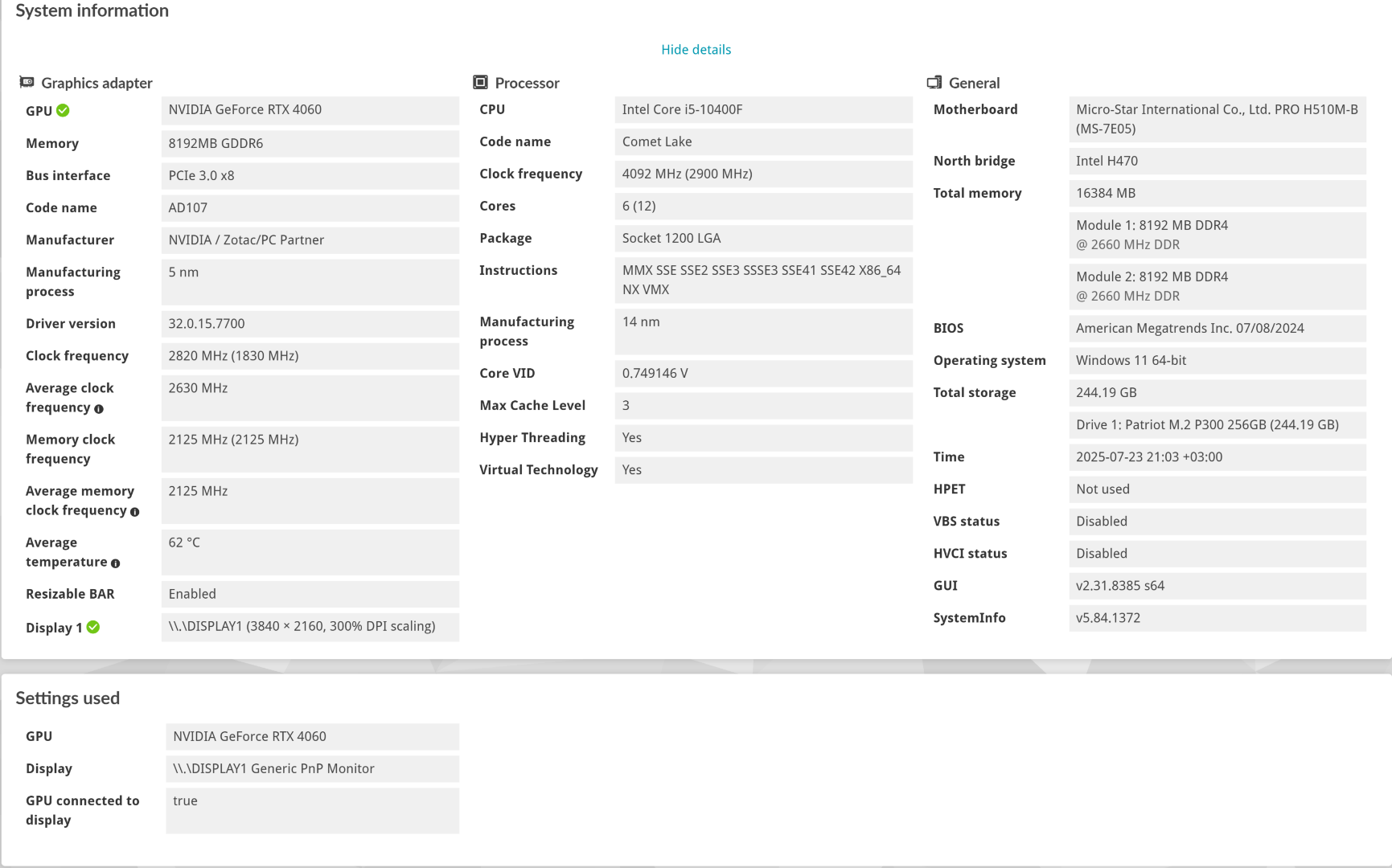Select the MMX SSE instructions value
The image size is (1392, 868).
pos(764,280)
